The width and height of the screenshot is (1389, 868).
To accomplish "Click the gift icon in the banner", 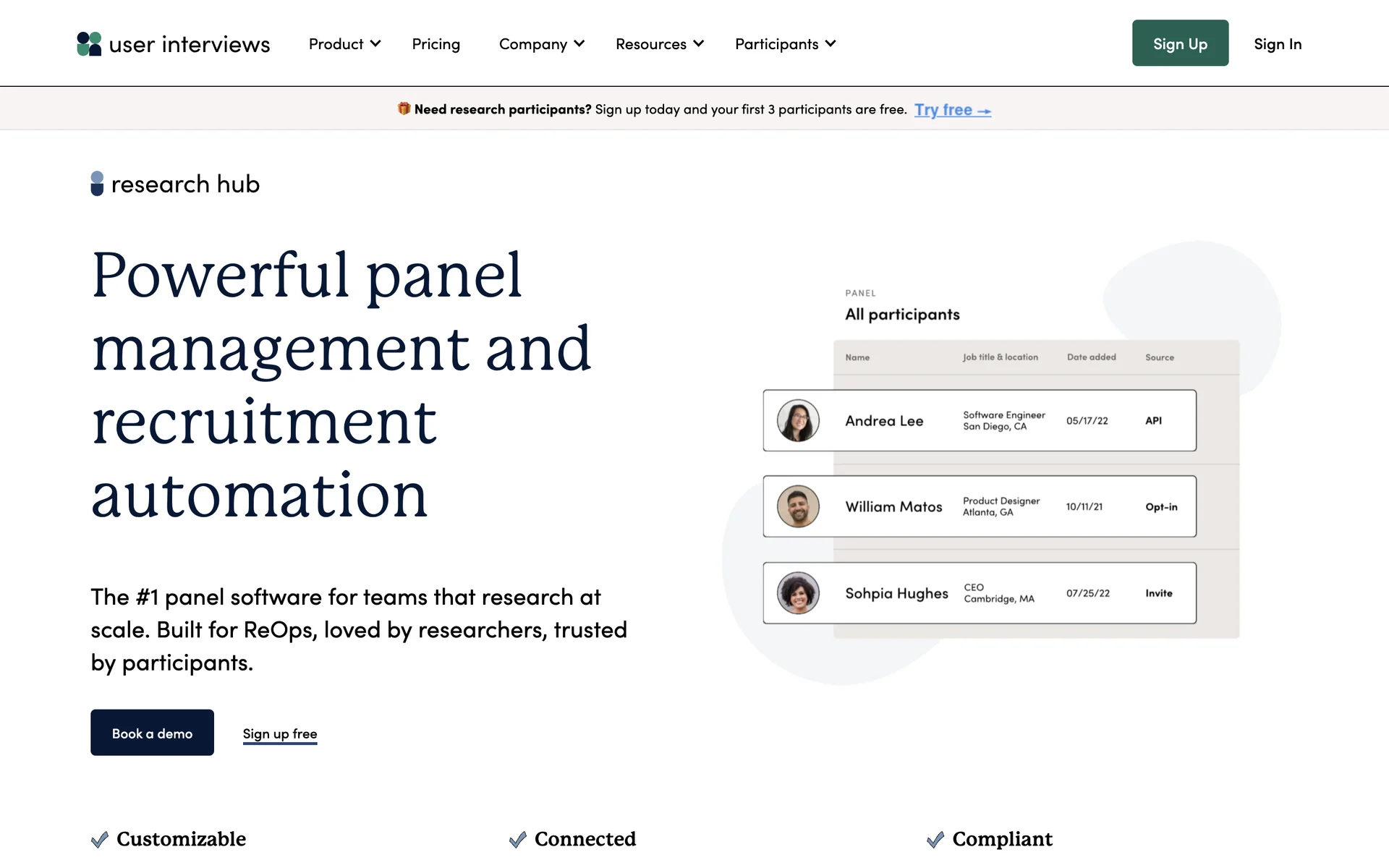I will point(404,109).
